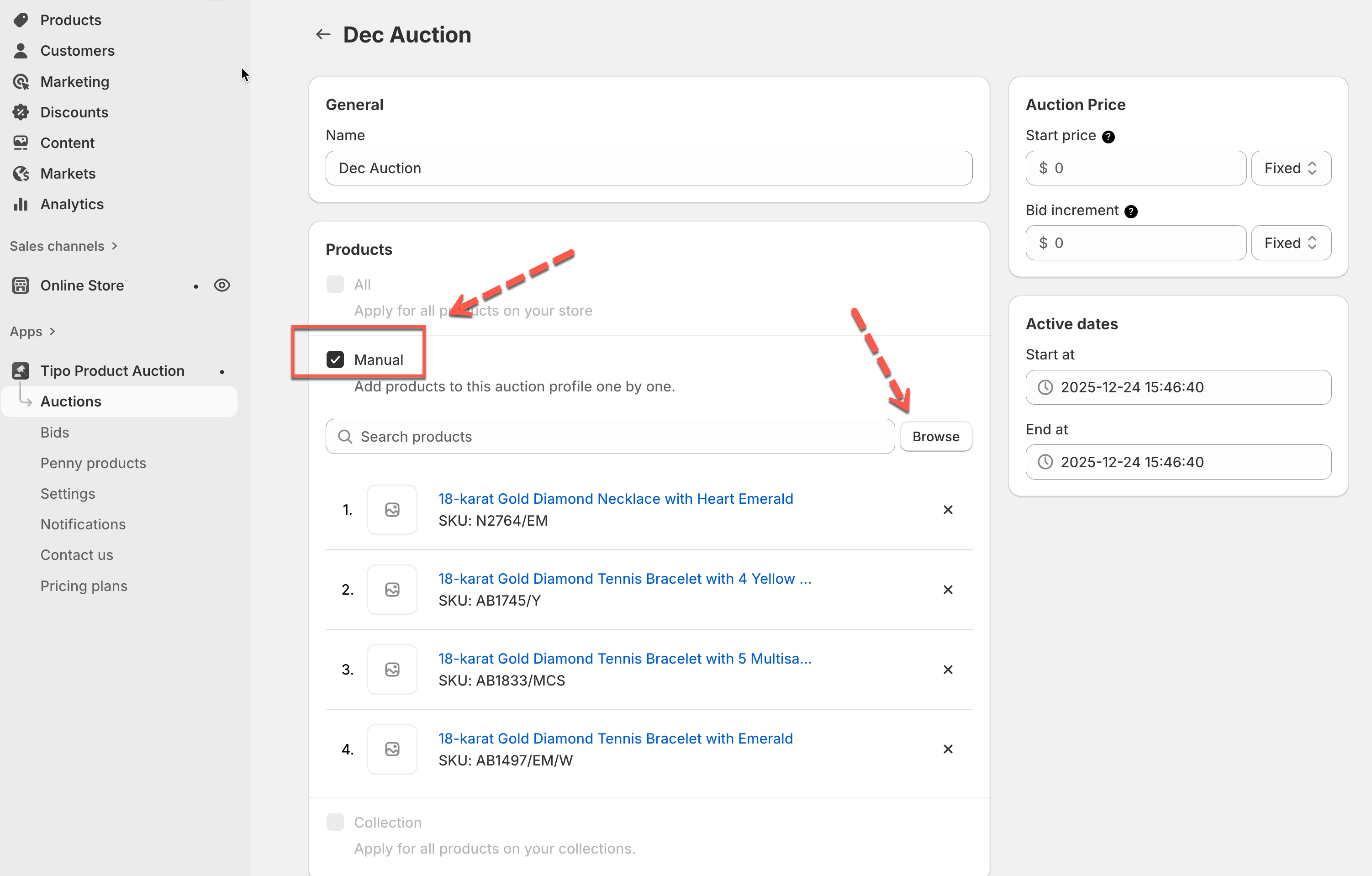Go to Bids in the sidebar
1372x876 pixels.
[x=55, y=433]
